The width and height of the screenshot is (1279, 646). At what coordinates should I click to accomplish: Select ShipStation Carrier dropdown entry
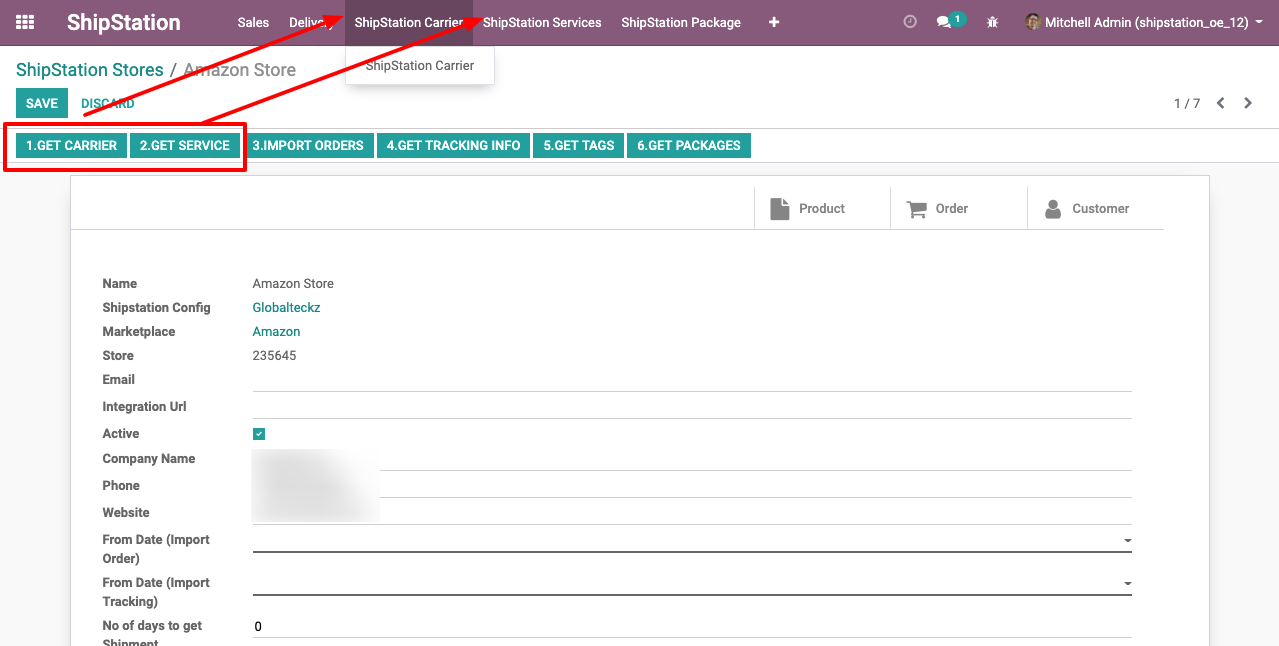coord(420,66)
